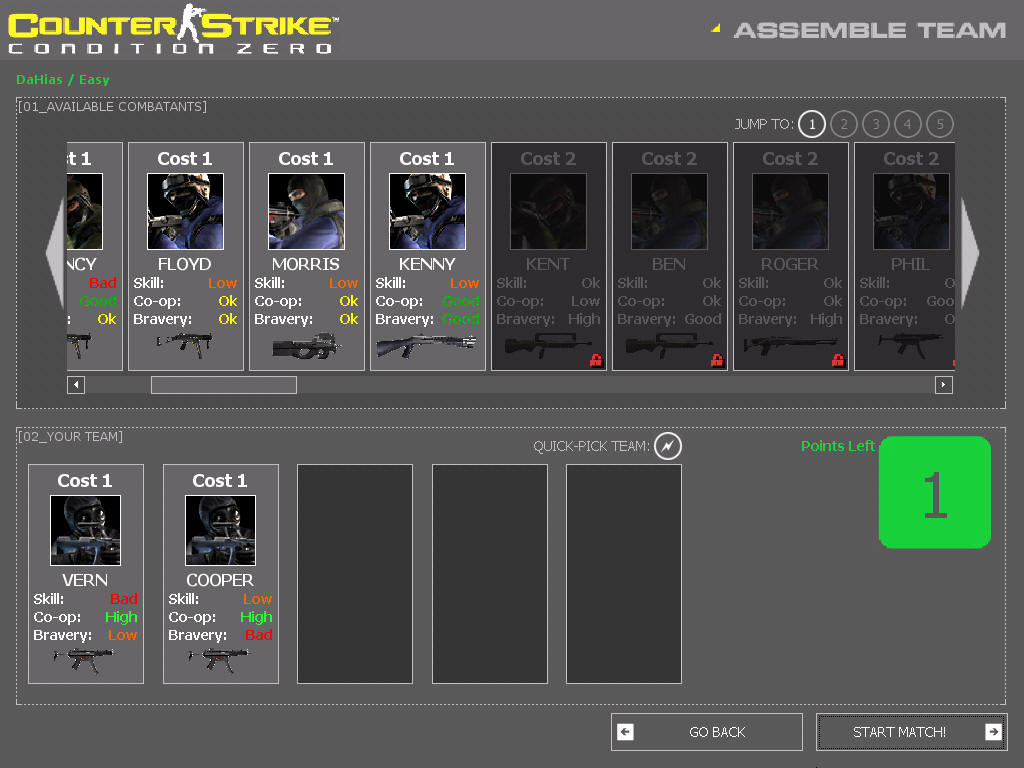Jump to combatant page 2
1024x768 pixels.
click(844, 124)
